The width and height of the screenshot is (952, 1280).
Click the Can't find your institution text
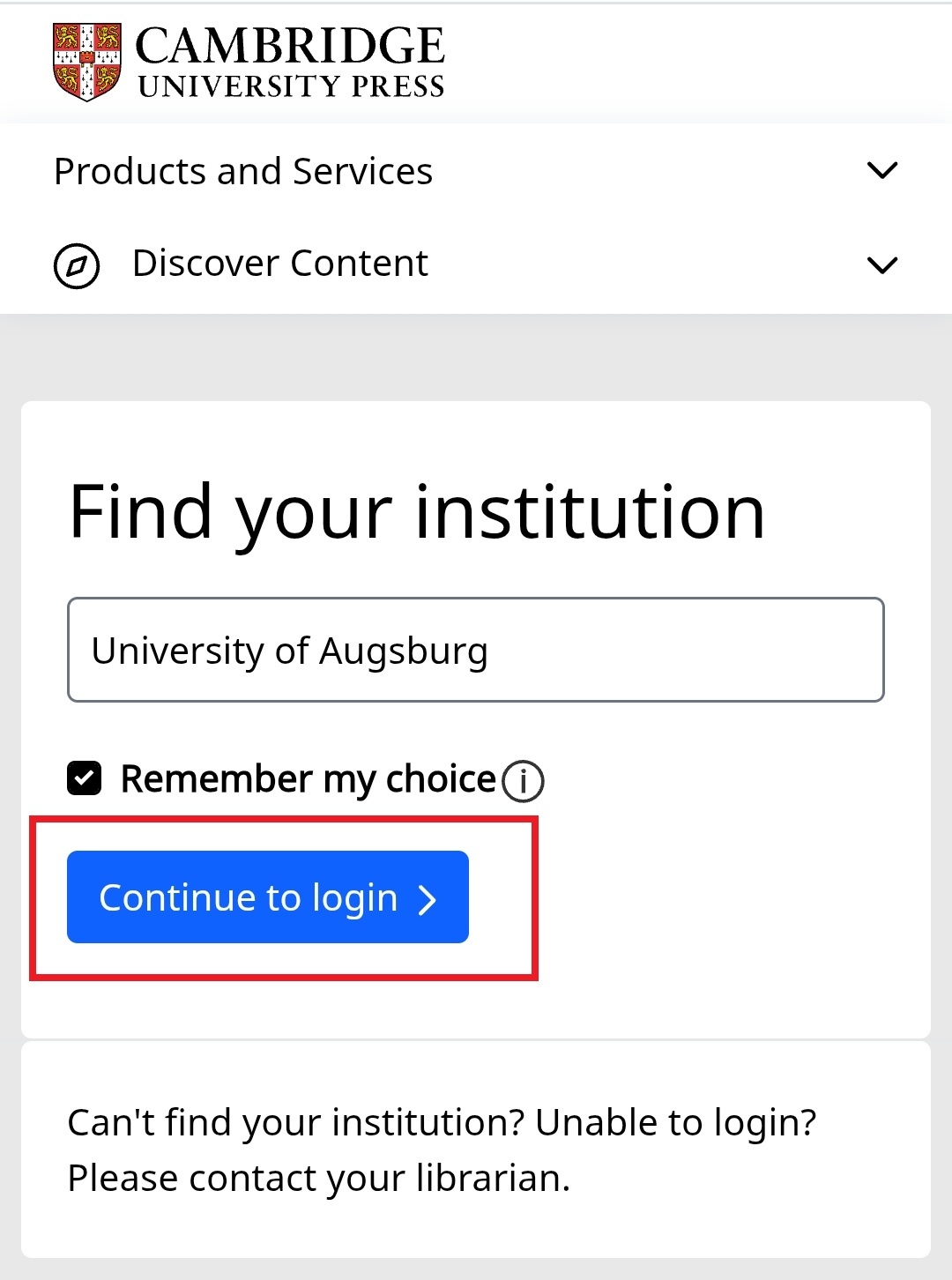(295, 1123)
